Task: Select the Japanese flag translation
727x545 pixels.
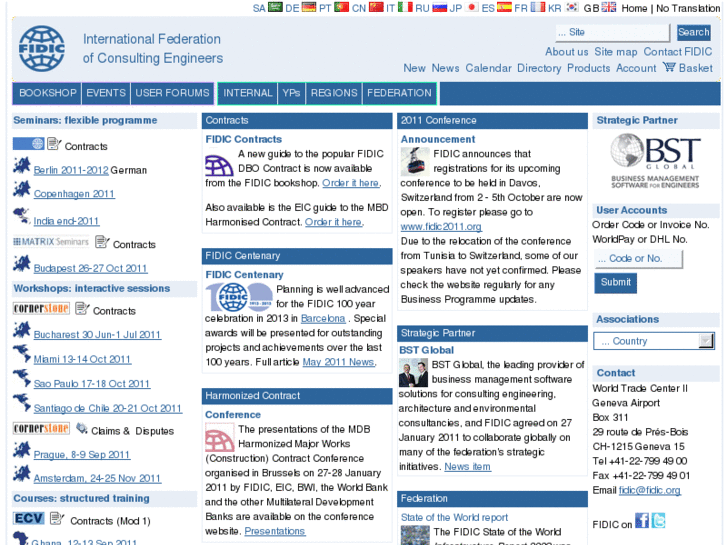Action: [472, 7]
